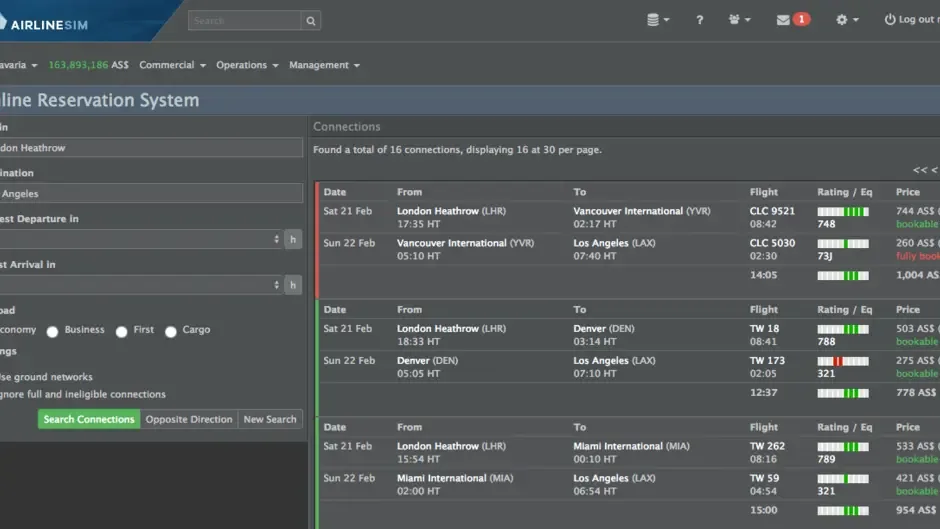The width and height of the screenshot is (940, 529).
Task: Click Denver in the To column
Action: (589, 329)
